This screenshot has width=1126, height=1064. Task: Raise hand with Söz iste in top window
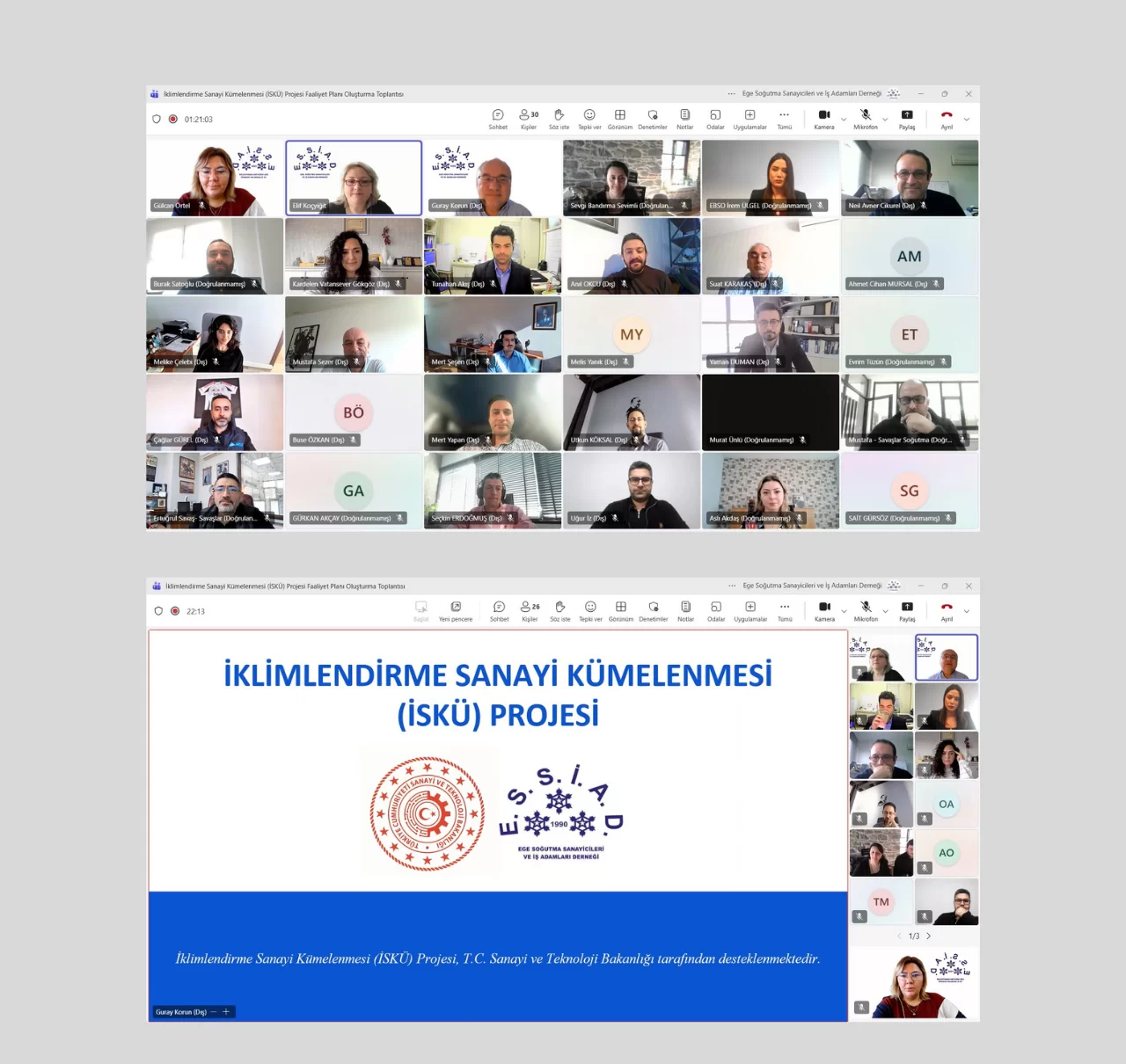tap(559, 119)
